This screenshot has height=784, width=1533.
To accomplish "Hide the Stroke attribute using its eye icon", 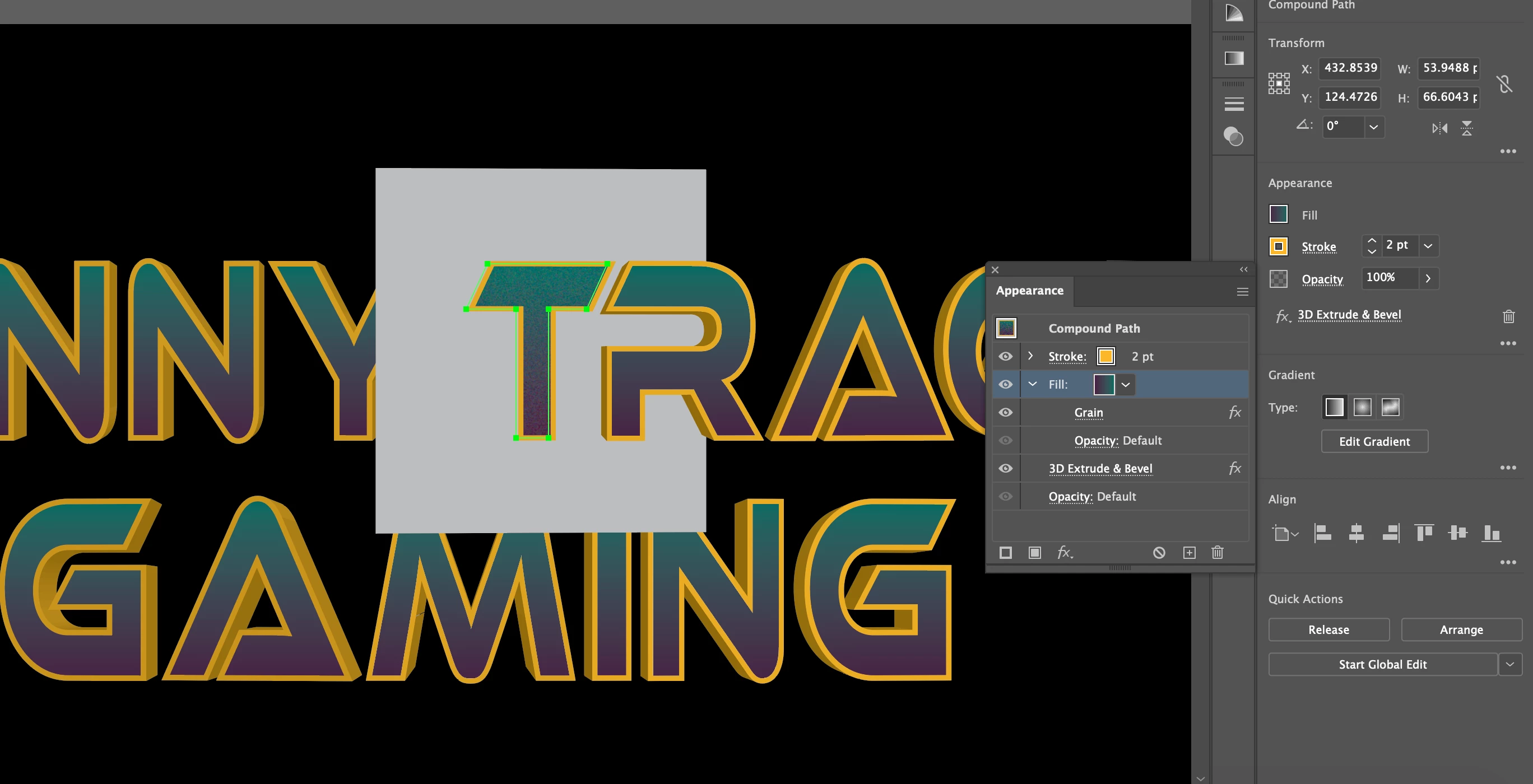I will pos(1005,356).
